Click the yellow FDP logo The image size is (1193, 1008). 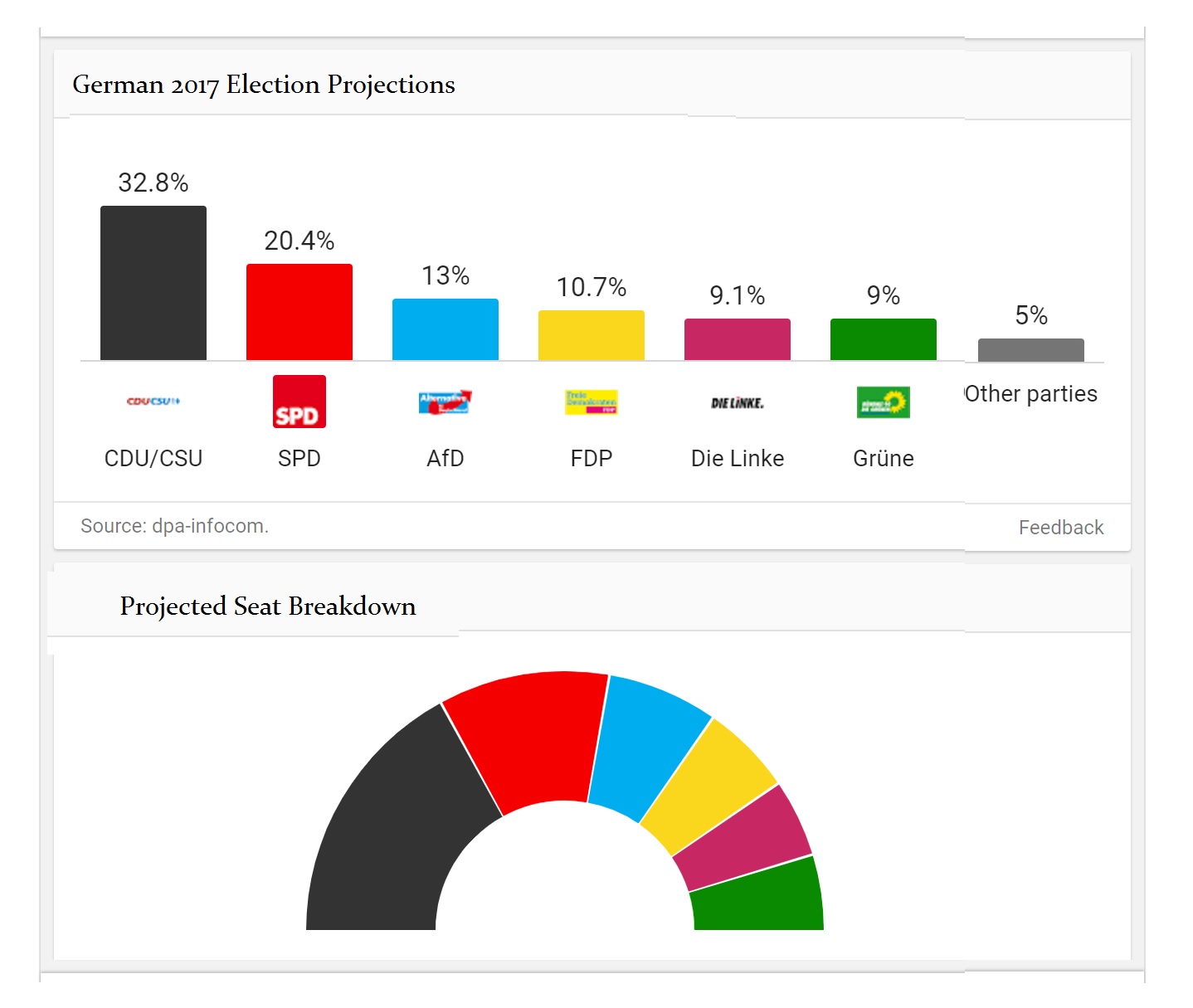[592, 402]
